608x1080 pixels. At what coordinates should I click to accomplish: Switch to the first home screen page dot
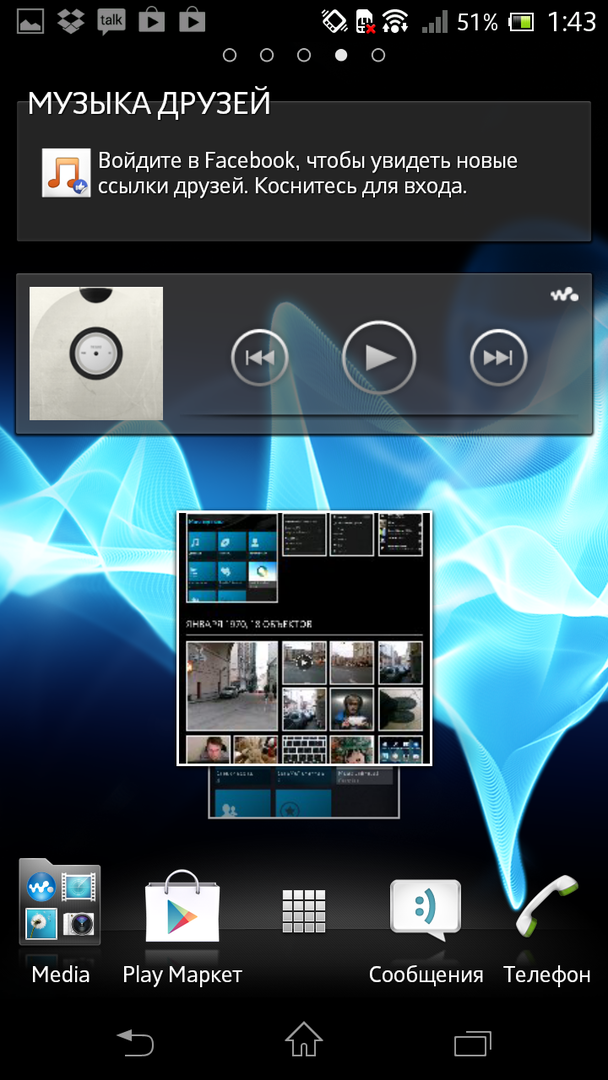(x=230, y=55)
